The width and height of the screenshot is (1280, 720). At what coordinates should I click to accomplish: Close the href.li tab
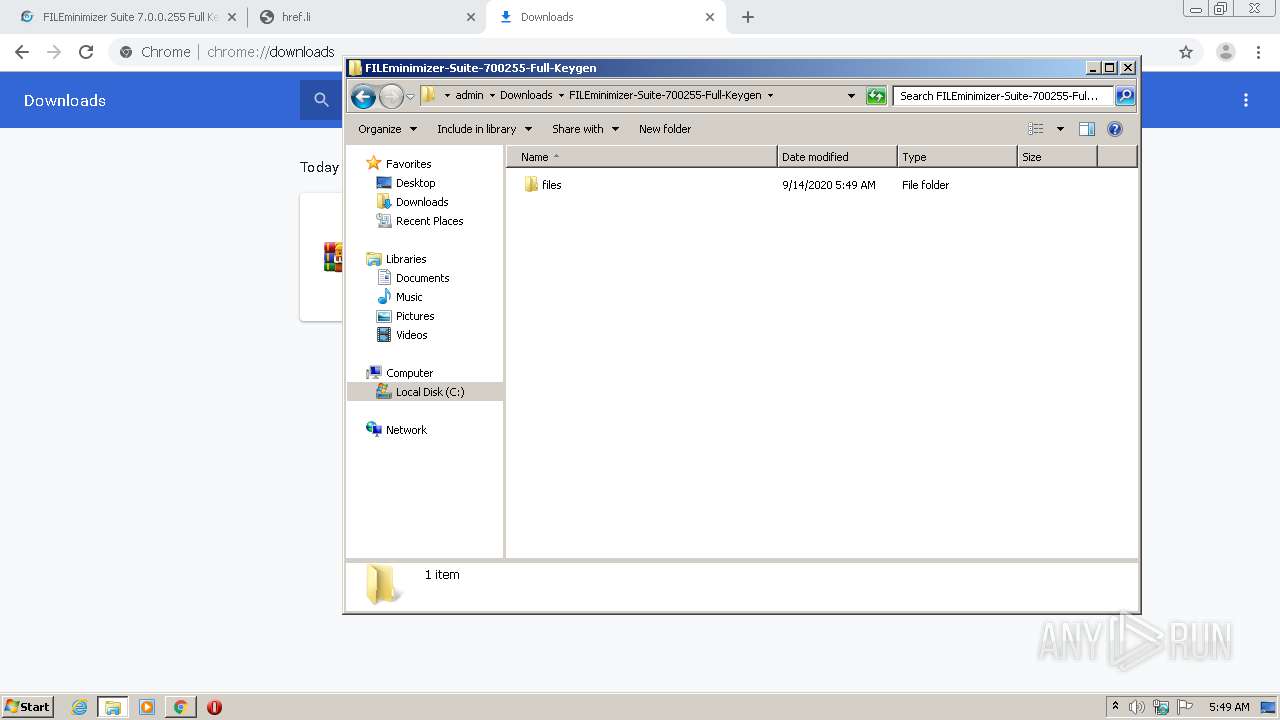click(471, 17)
